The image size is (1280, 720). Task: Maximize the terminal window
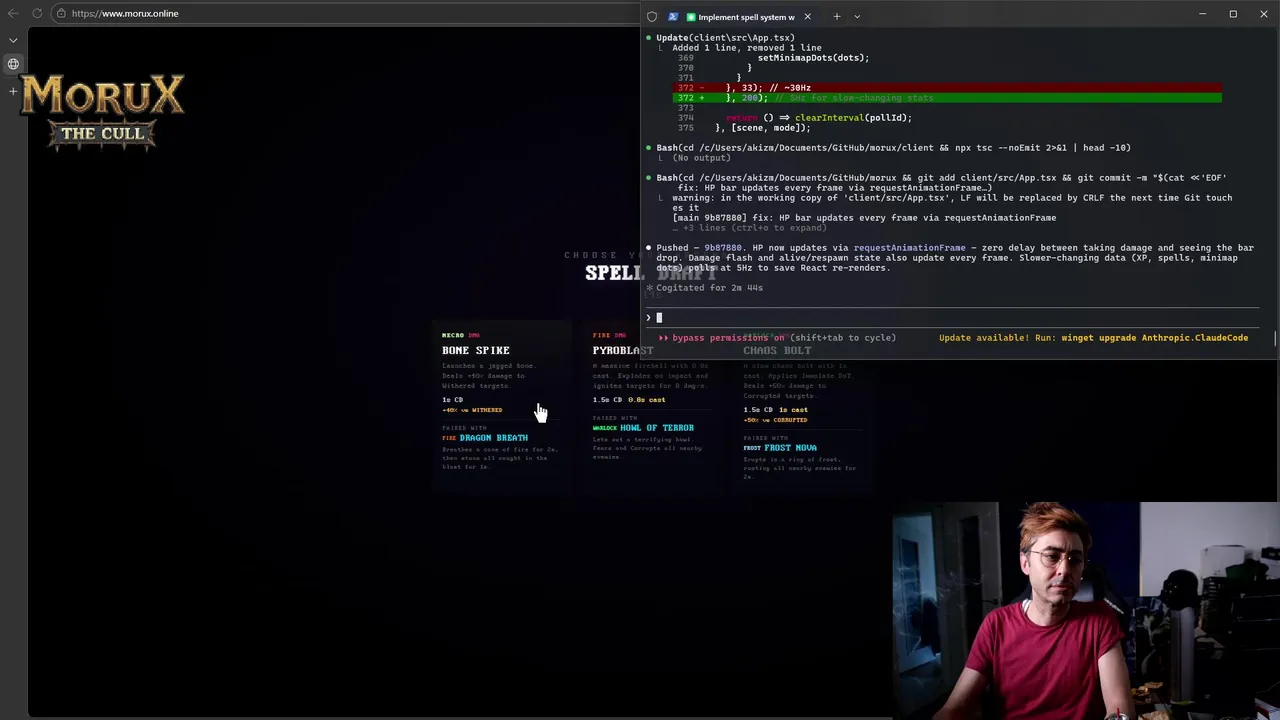(x=1233, y=14)
